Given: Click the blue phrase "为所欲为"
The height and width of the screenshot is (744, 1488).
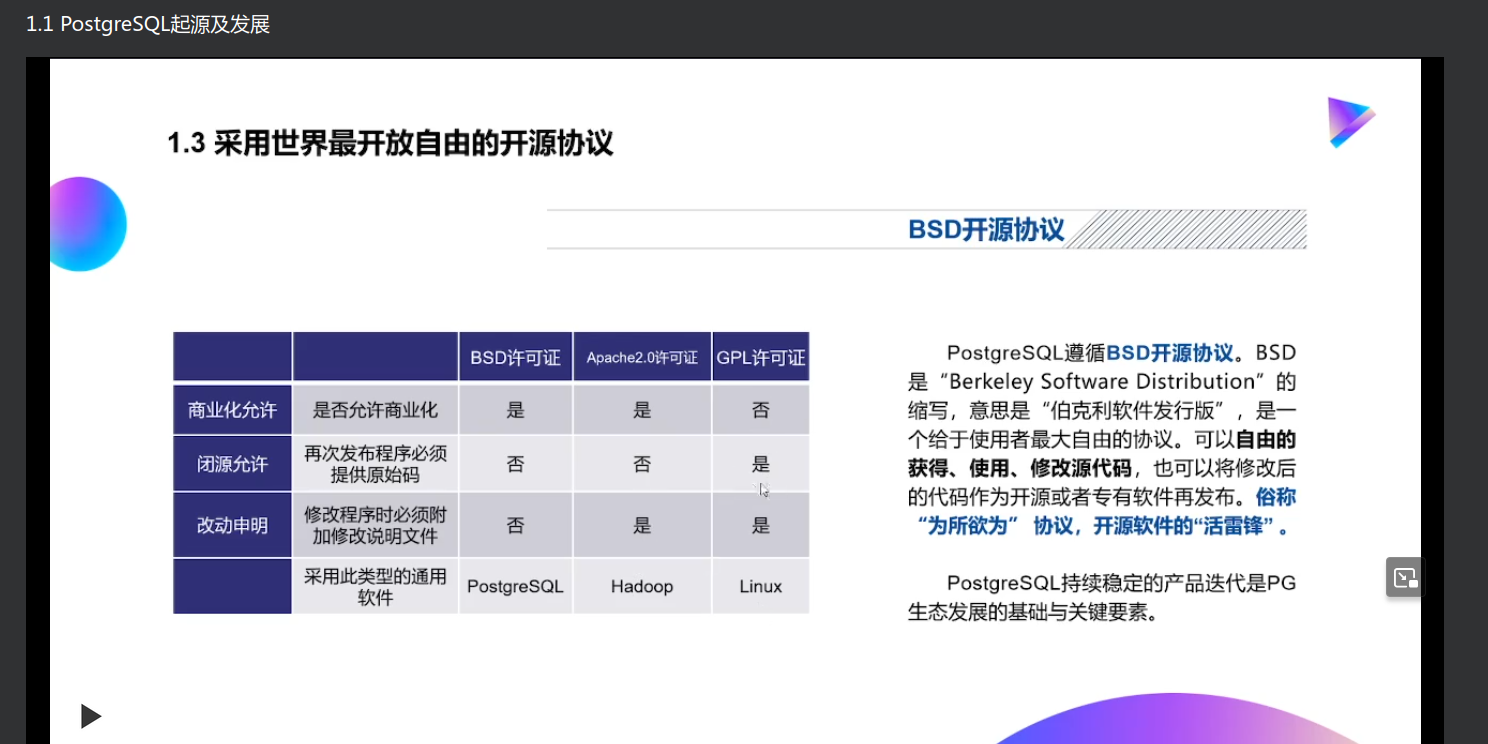Looking at the screenshot, I should (970, 527).
